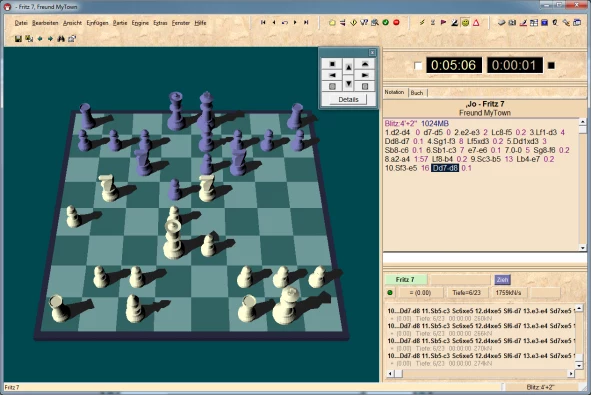Click the binoculars search icon

pyautogui.click(x=61, y=38)
